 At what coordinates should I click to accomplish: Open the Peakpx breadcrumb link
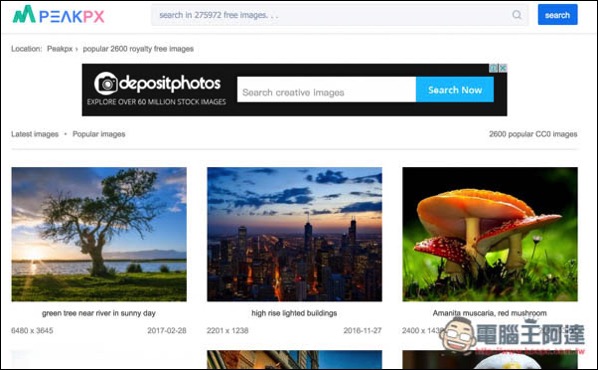pyautogui.click(x=59, y=49)
